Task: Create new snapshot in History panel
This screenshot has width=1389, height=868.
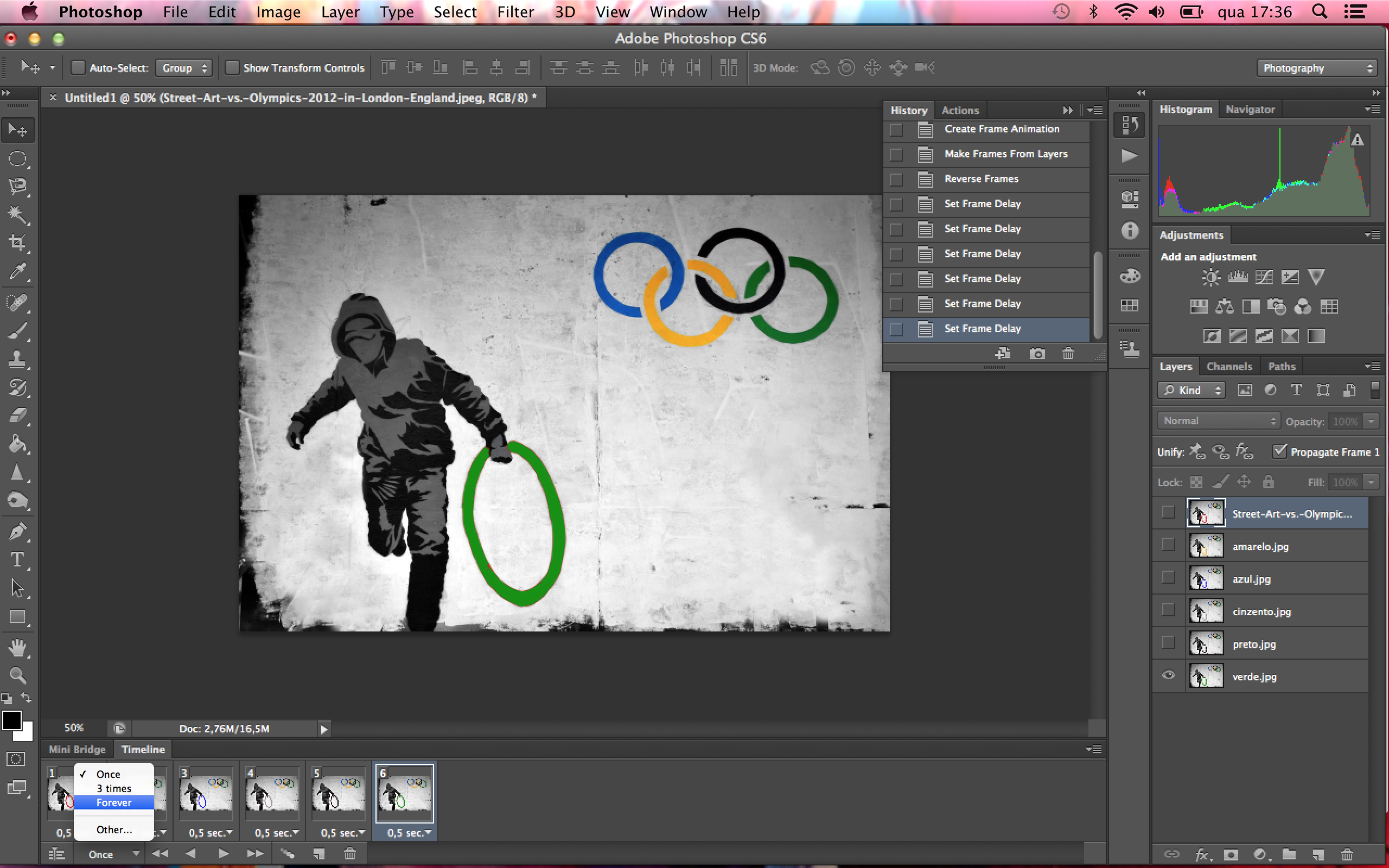Action: (x=1036, y=354)
